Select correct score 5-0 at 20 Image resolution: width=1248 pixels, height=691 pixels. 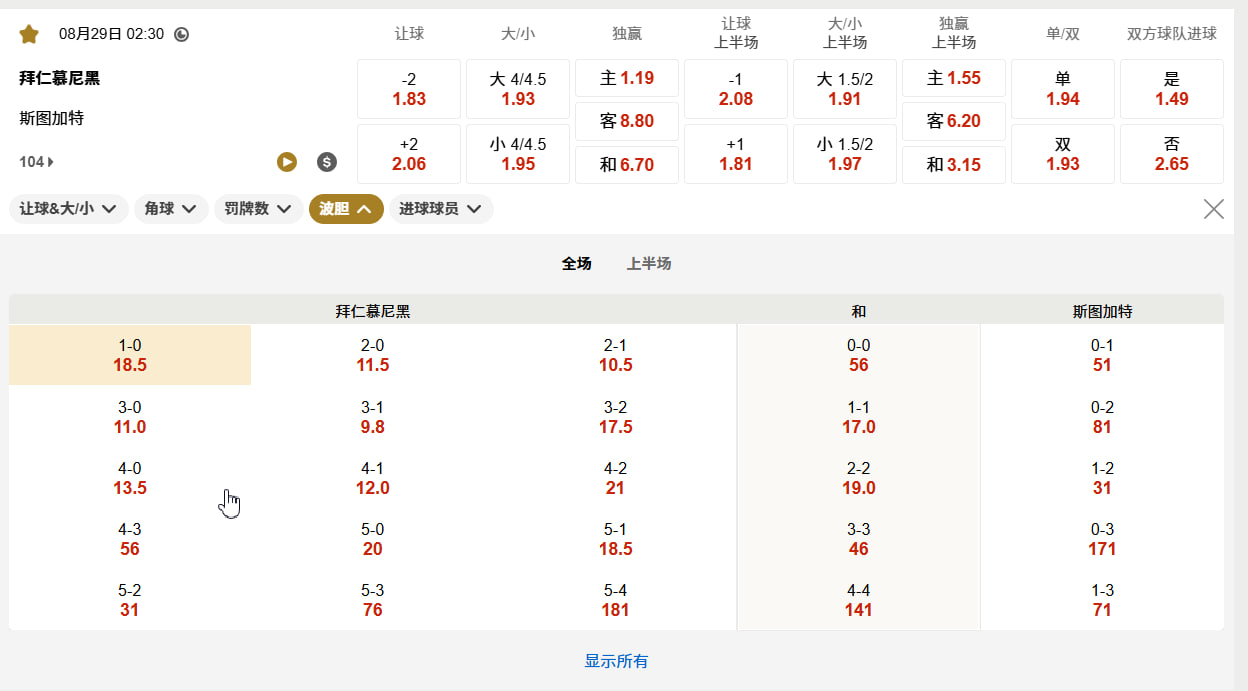373,539
